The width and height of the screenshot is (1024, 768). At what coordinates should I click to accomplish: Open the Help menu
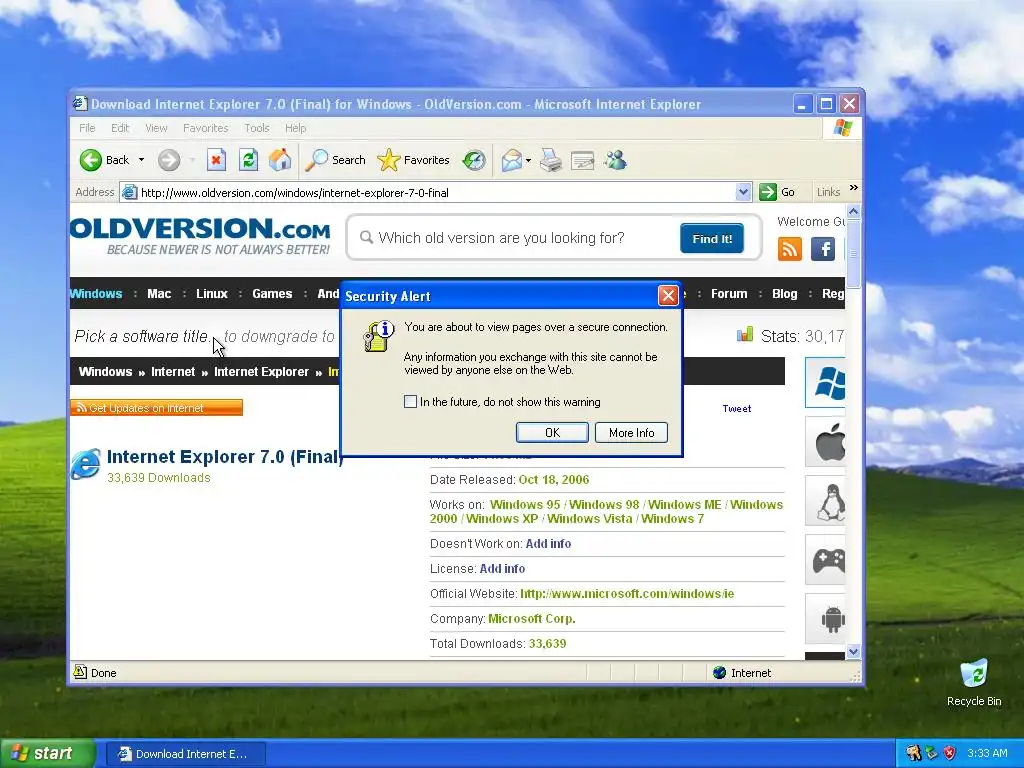tap(295, 128)
